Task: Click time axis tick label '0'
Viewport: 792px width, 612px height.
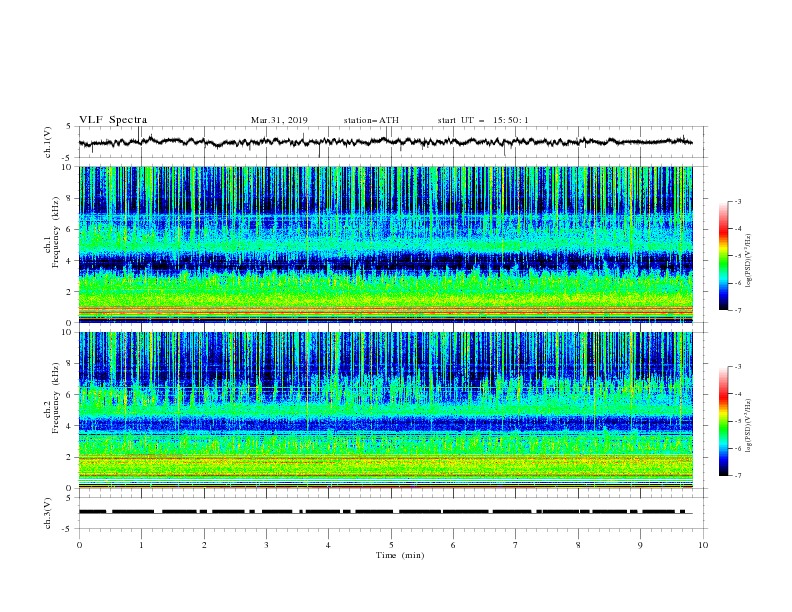Action: (79, 545)
